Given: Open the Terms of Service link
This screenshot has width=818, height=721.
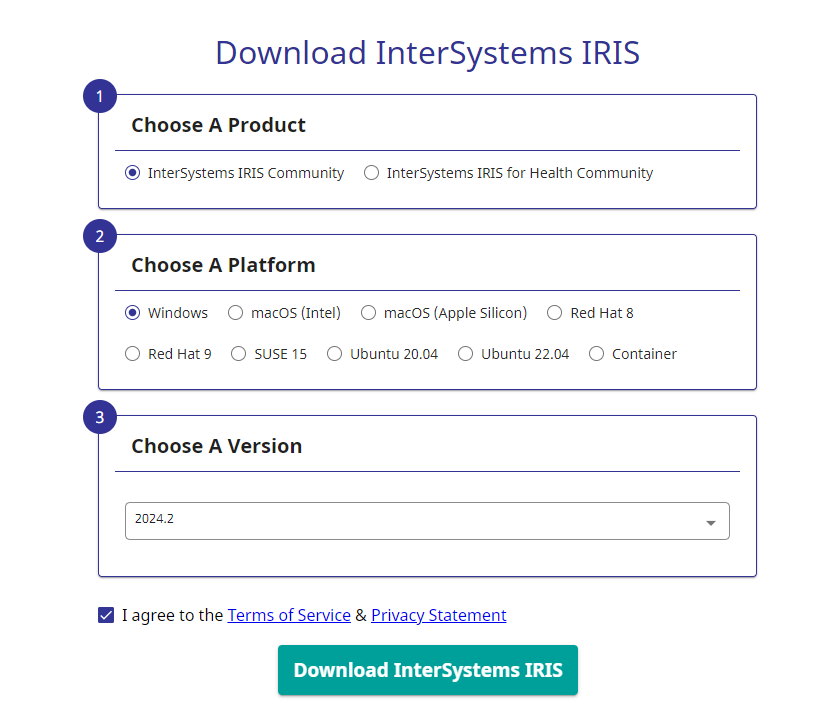Looking at the screenshot, I should coord(289,615).
